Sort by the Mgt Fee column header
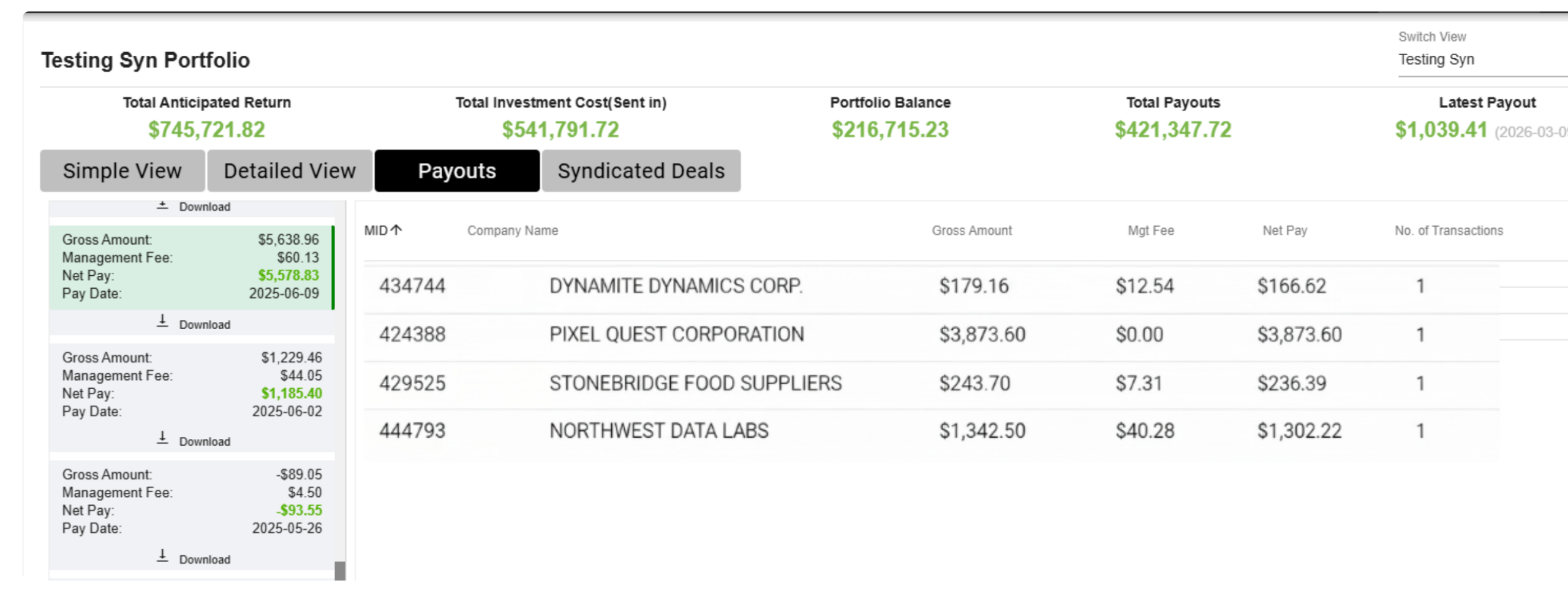1568x605 pixels. (x=1151, y=230)
